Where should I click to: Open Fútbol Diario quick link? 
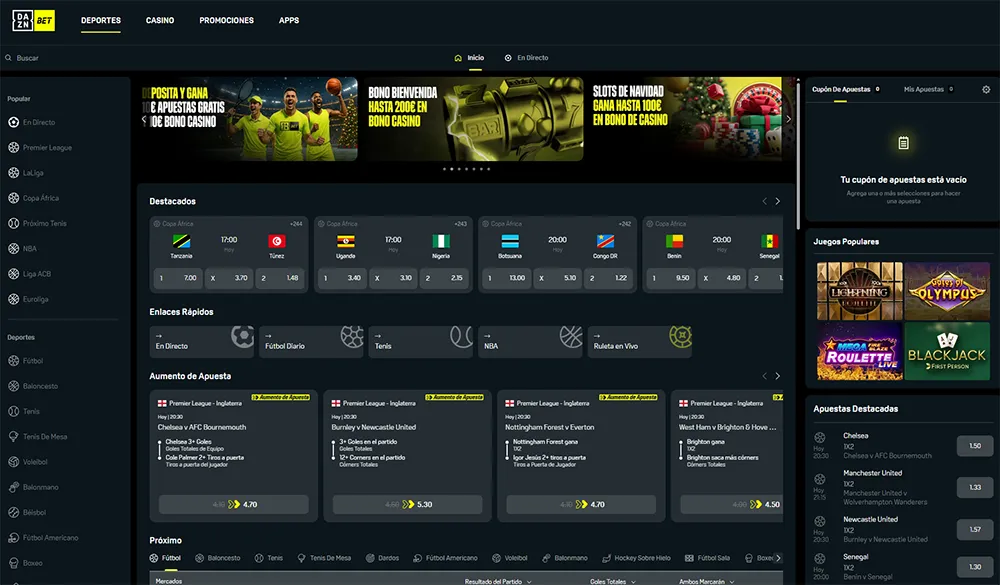[311, 342]
